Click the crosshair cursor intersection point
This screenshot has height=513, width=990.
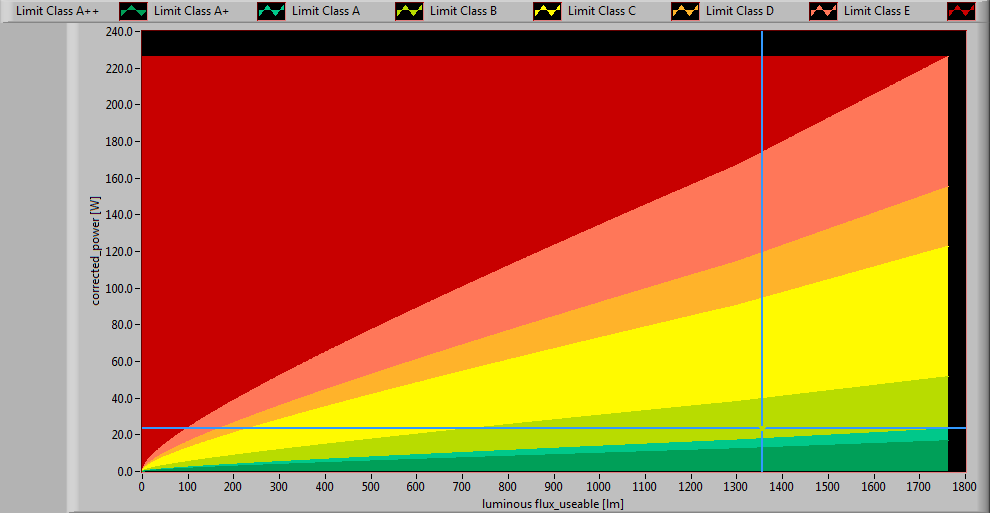(762, 428)
